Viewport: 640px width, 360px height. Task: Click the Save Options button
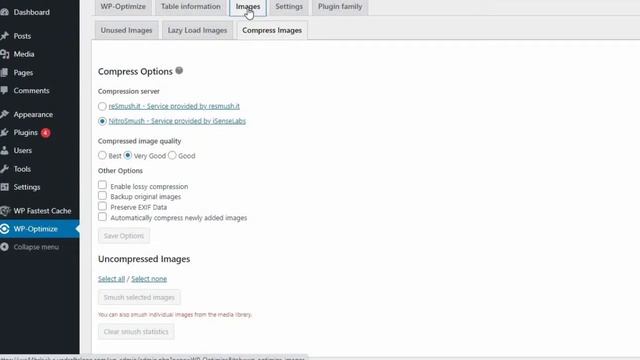[x=124, y=236]
